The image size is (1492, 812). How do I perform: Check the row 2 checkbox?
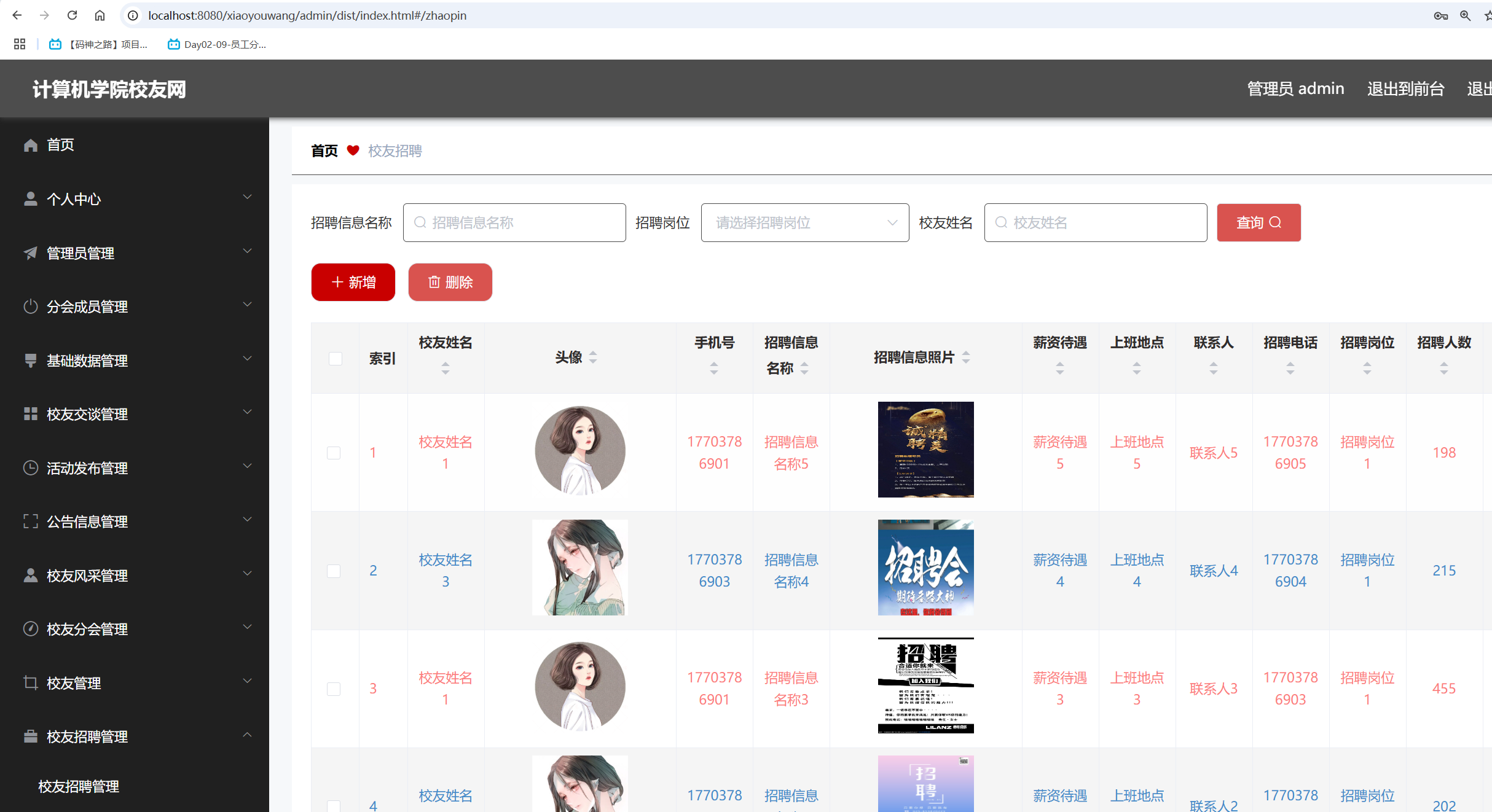[x=334, y=571]
